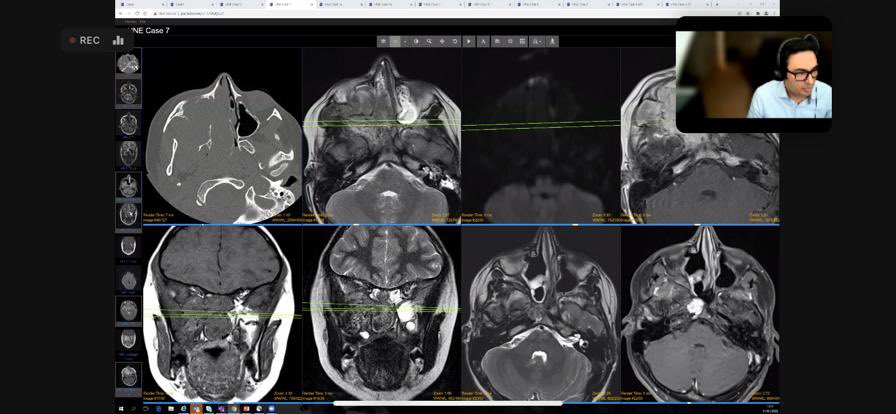
Task: Click the highlighted second toolbar icon
Action: tap(395, 41)
